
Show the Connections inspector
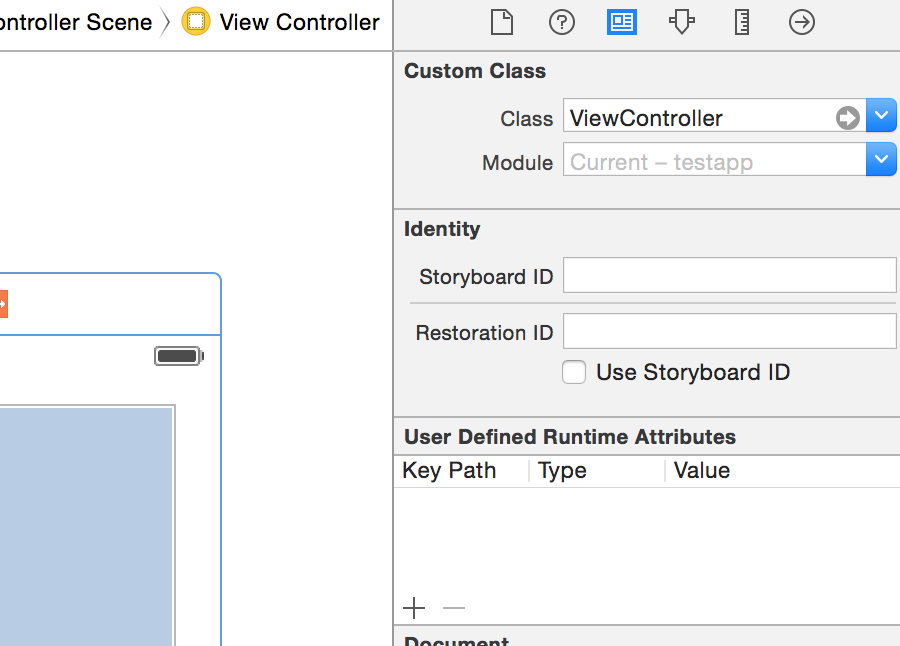pyautogui.click(x=802, y=22)
